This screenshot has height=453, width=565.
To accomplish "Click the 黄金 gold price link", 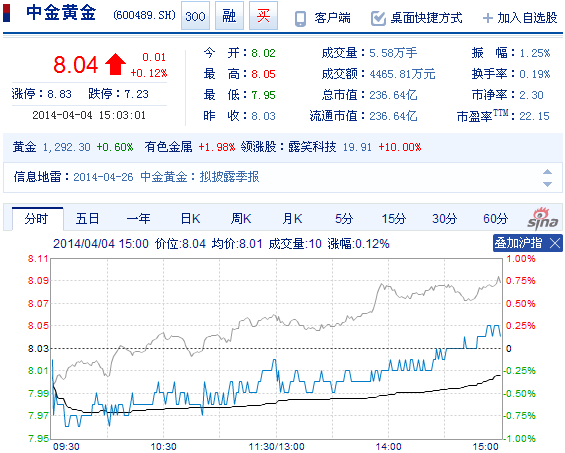I will [x=25, y=147].
